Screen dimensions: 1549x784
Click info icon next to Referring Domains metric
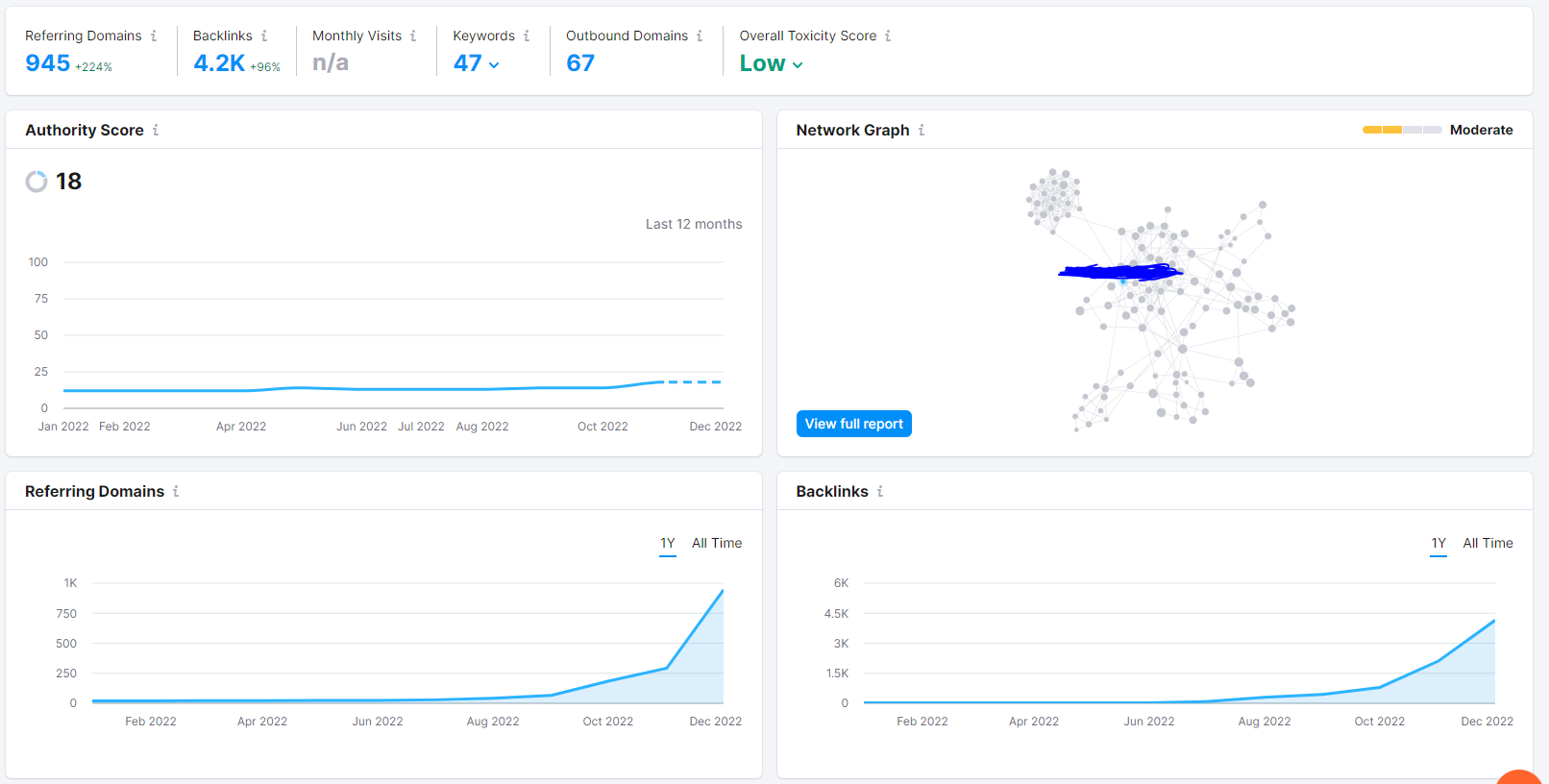tap(154, 36)
